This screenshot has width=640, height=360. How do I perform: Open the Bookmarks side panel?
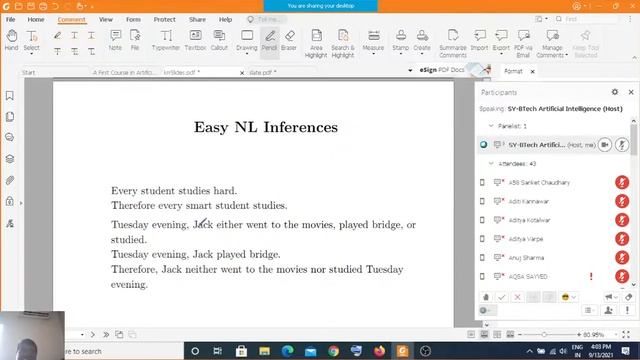(10, 96)
